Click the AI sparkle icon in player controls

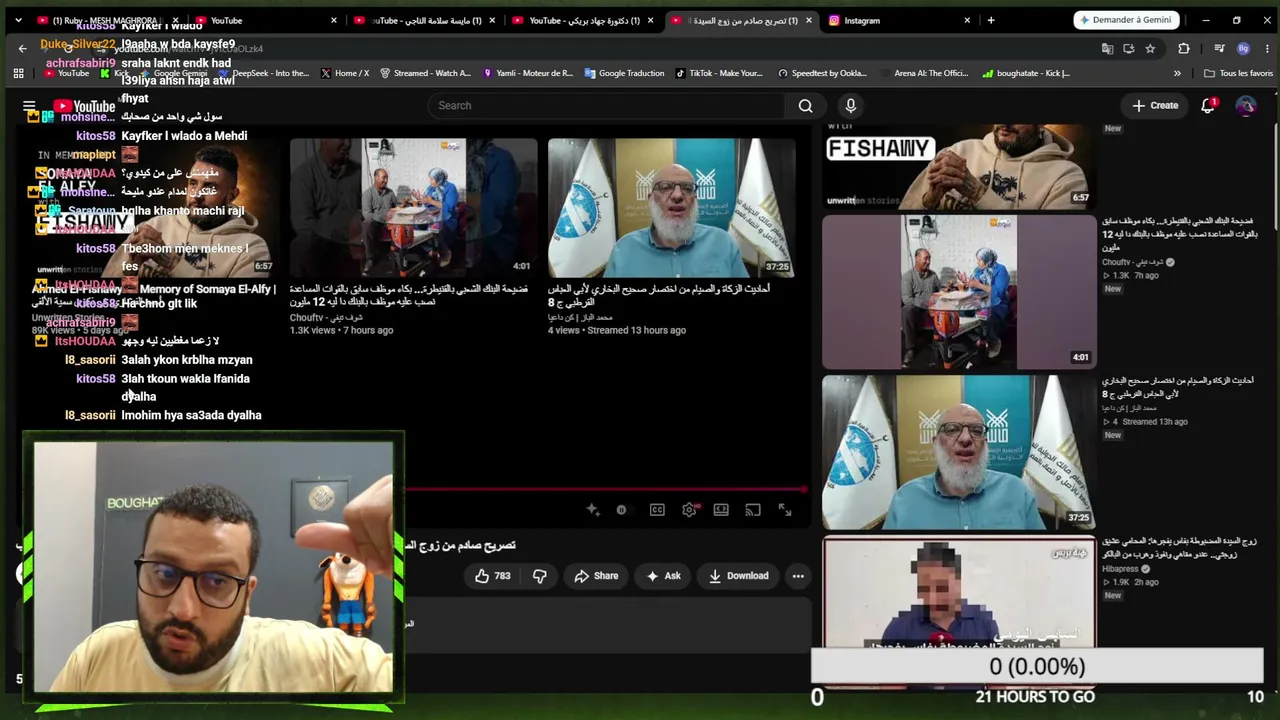(x=593, y=510)
